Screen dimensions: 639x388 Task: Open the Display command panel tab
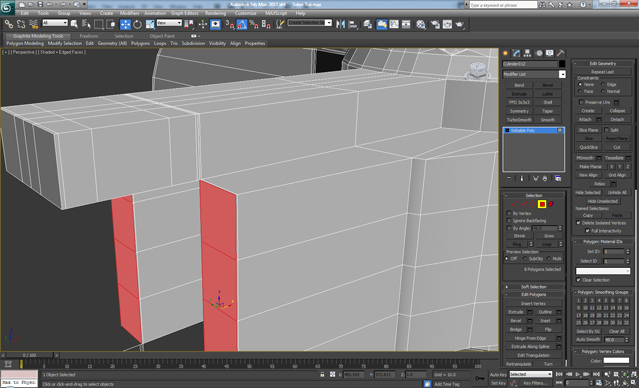550,53
